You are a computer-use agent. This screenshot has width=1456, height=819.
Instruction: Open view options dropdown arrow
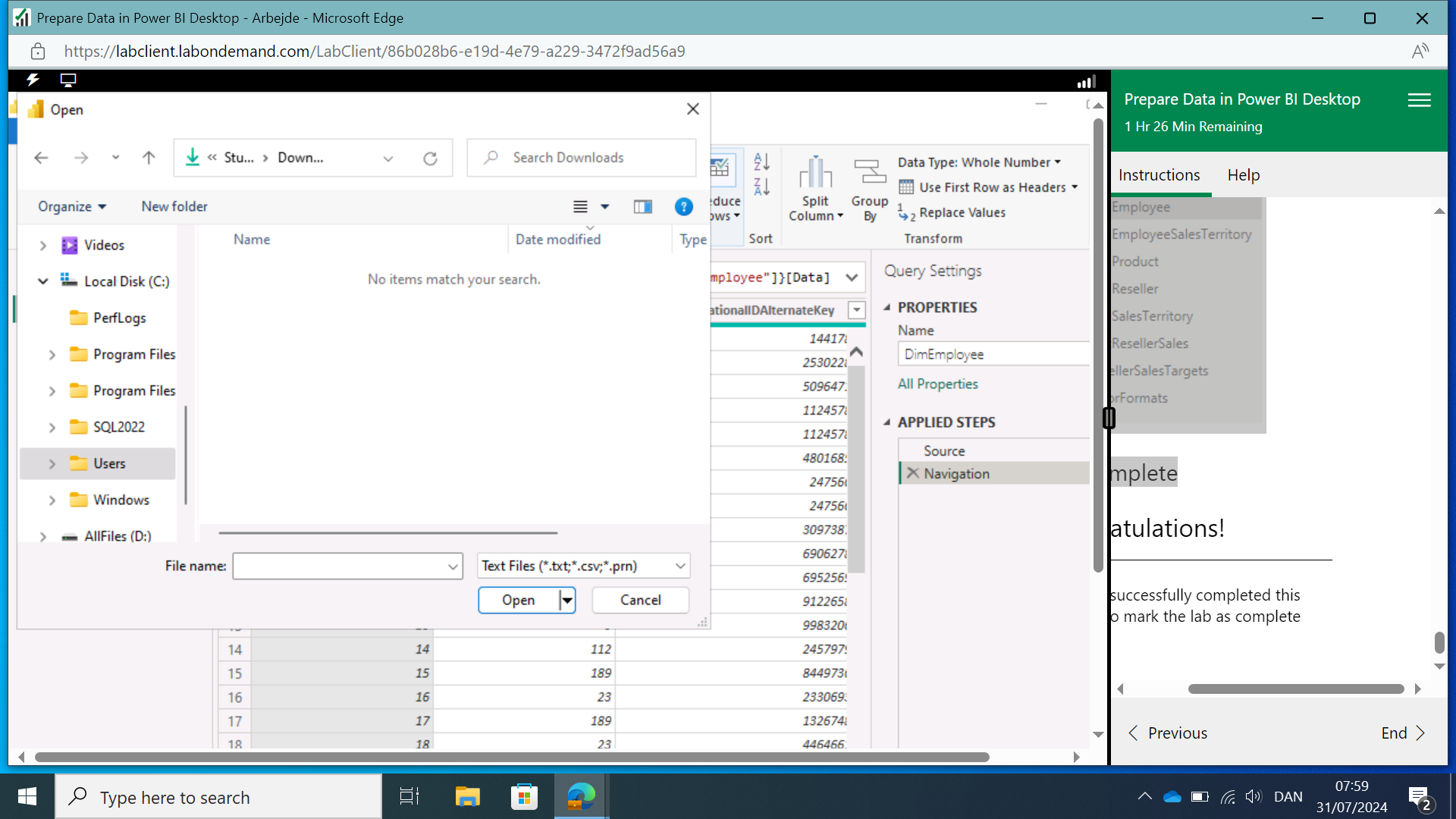[604, 206]
